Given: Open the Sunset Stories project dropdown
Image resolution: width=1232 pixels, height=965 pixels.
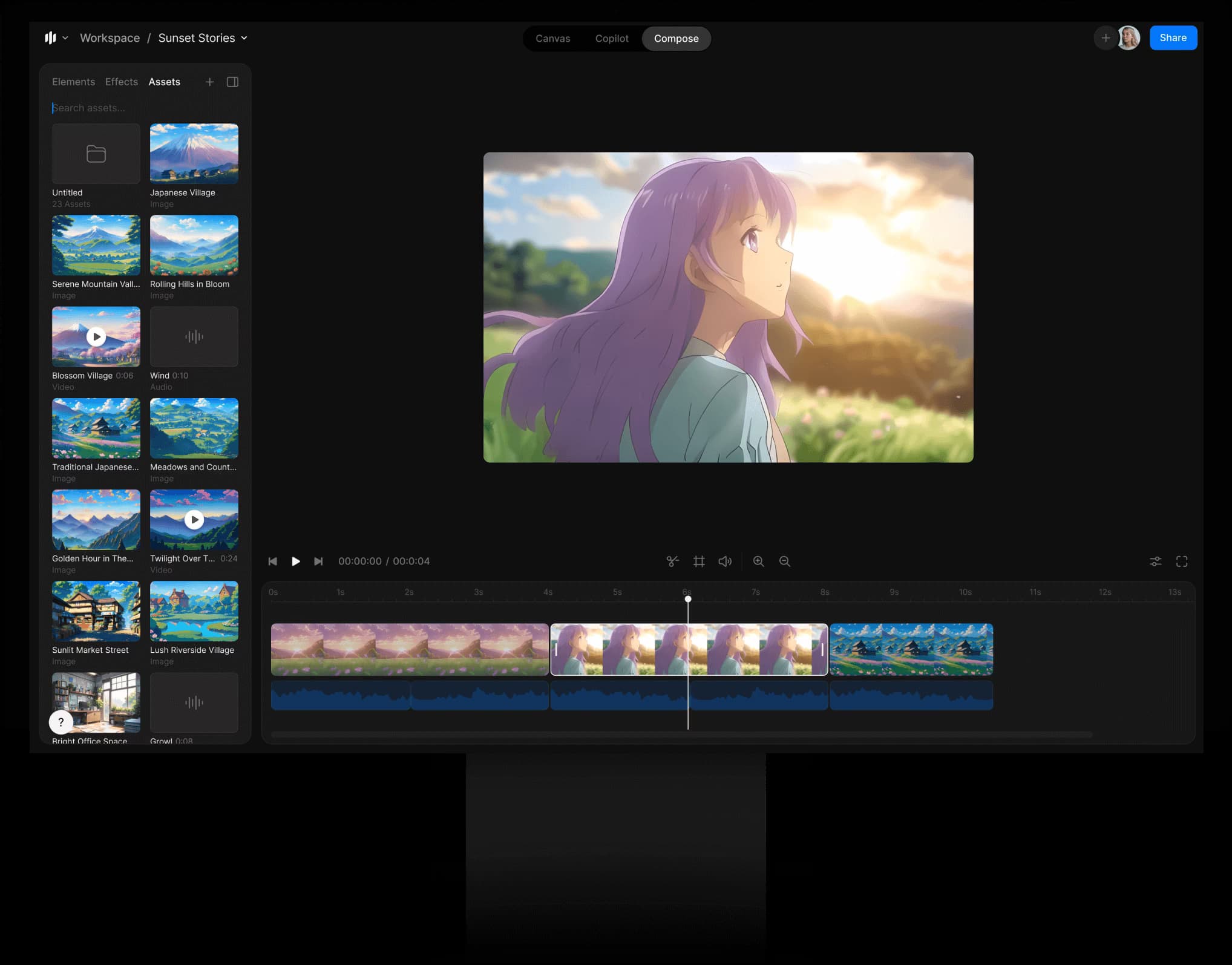Looking at the screenshot, I should (x=244, y=38).
